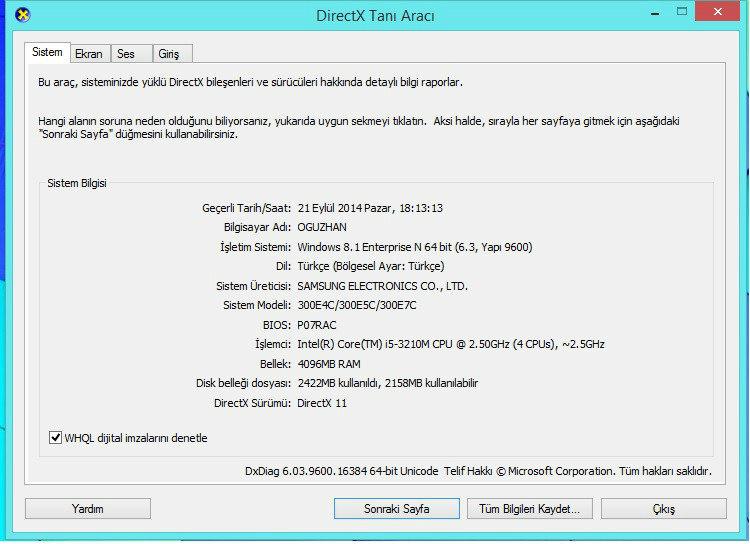This screenshot has width=750, height=544.
Task: Click memory value 4096MB RAM
Action: tap(329, 364)
